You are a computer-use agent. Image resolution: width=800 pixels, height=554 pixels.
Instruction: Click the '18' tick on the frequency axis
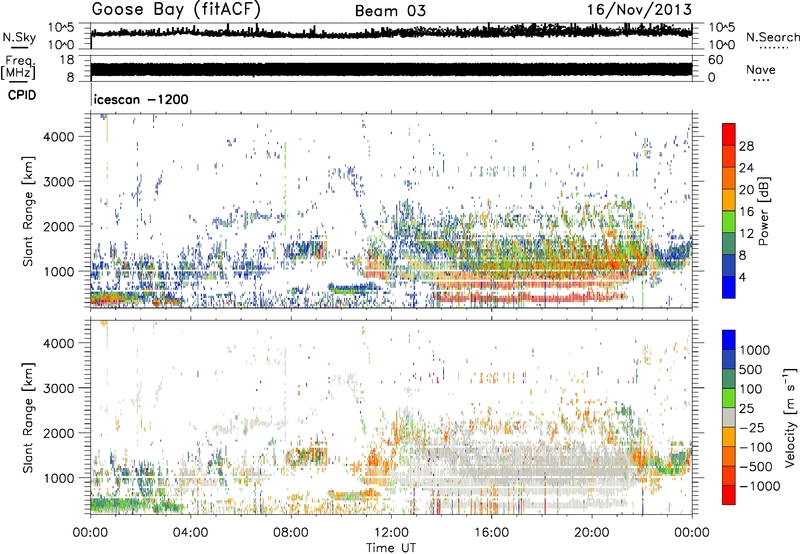pyautogui.click(x=67, y=60)
